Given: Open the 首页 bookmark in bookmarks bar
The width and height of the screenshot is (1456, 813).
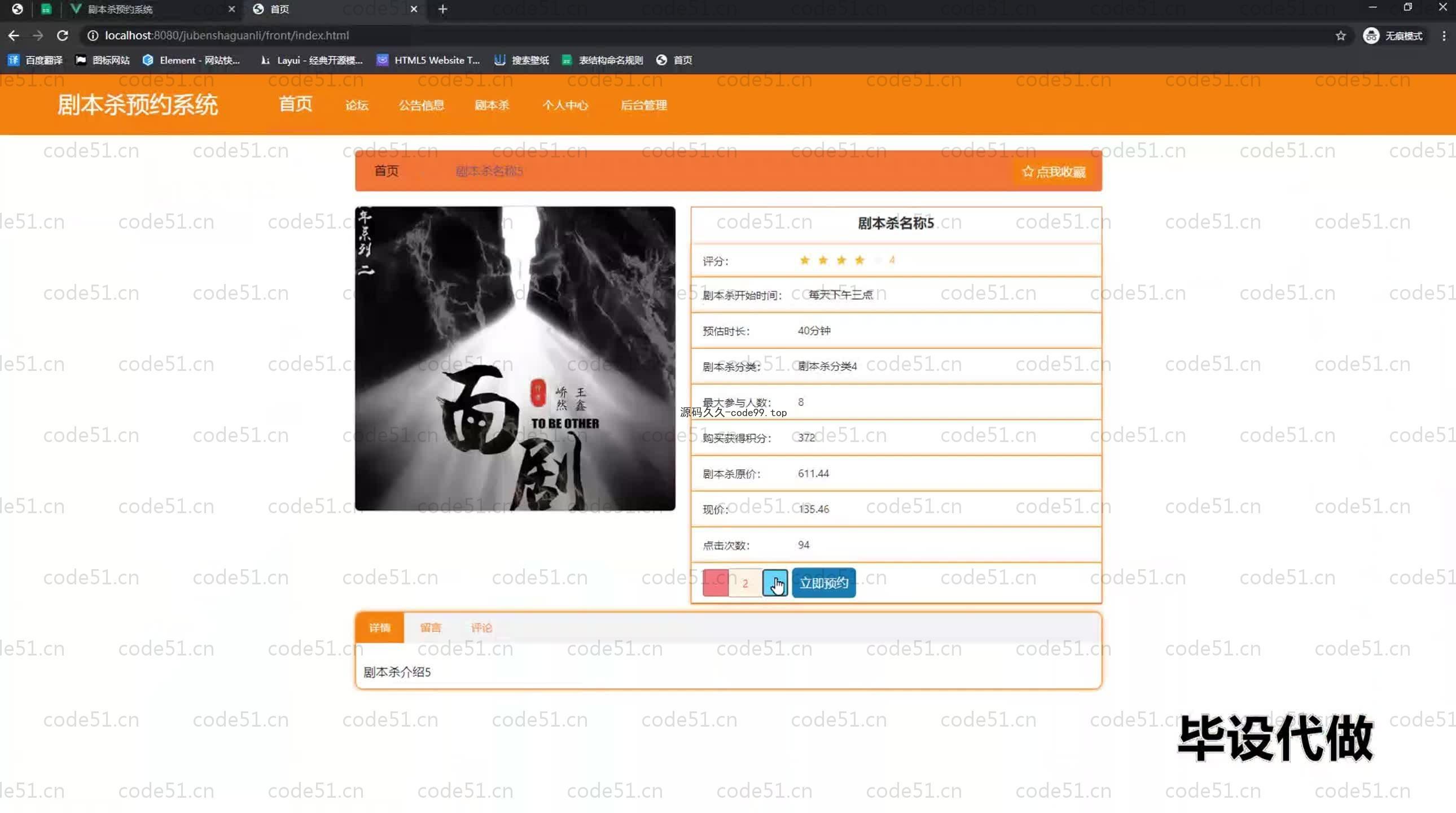Looking at the screenshot, I should [x=674, y=60].
